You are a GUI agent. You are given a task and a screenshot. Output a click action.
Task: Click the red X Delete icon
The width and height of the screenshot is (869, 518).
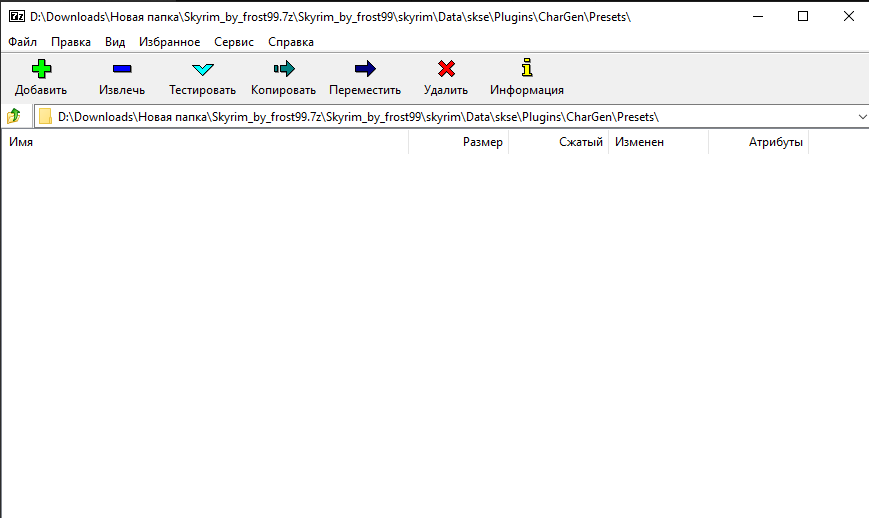(x=446, y=69)
